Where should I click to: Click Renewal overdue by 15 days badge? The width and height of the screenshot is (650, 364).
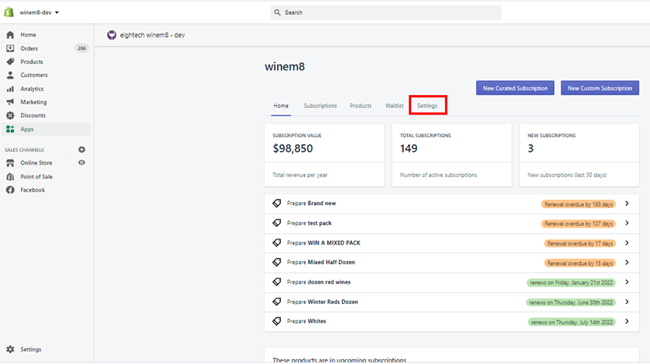click(580, 263)
